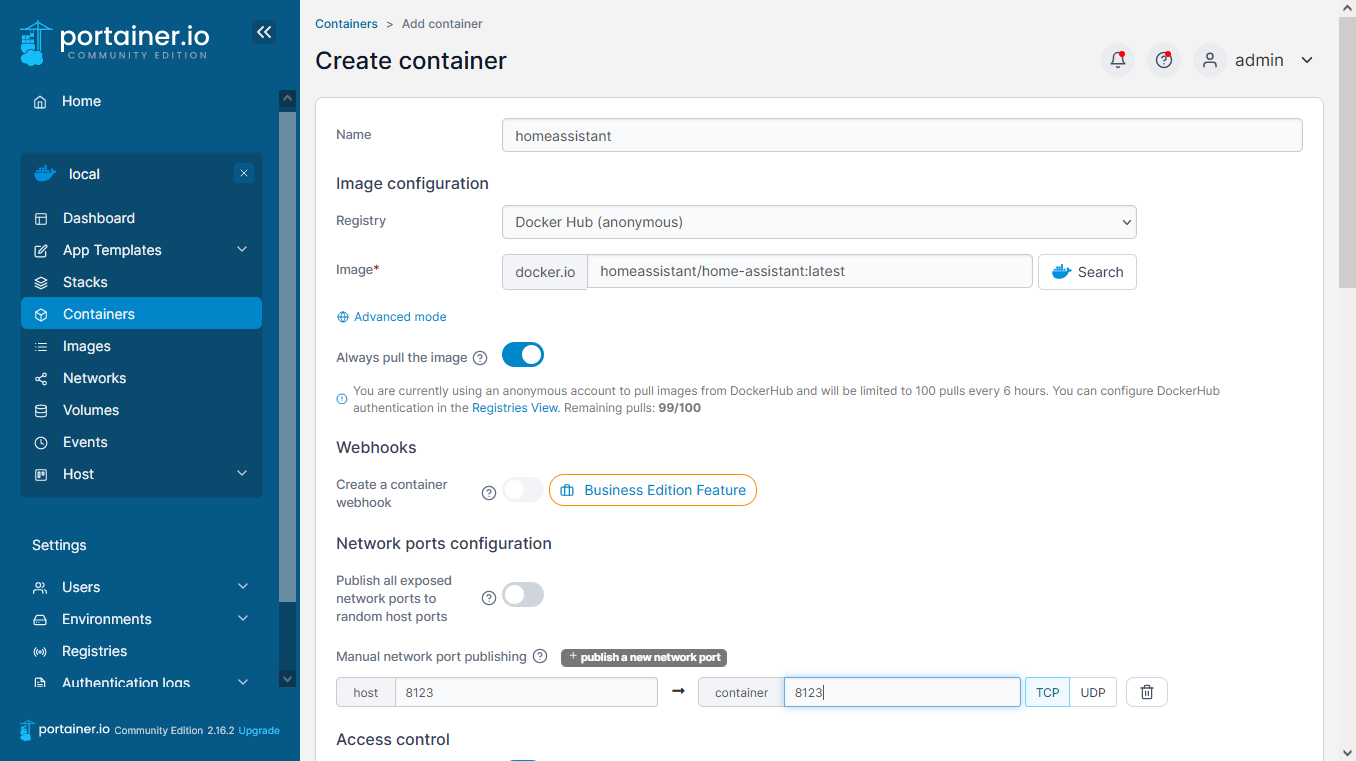Click the Stacks layers icon

[41, 283]
